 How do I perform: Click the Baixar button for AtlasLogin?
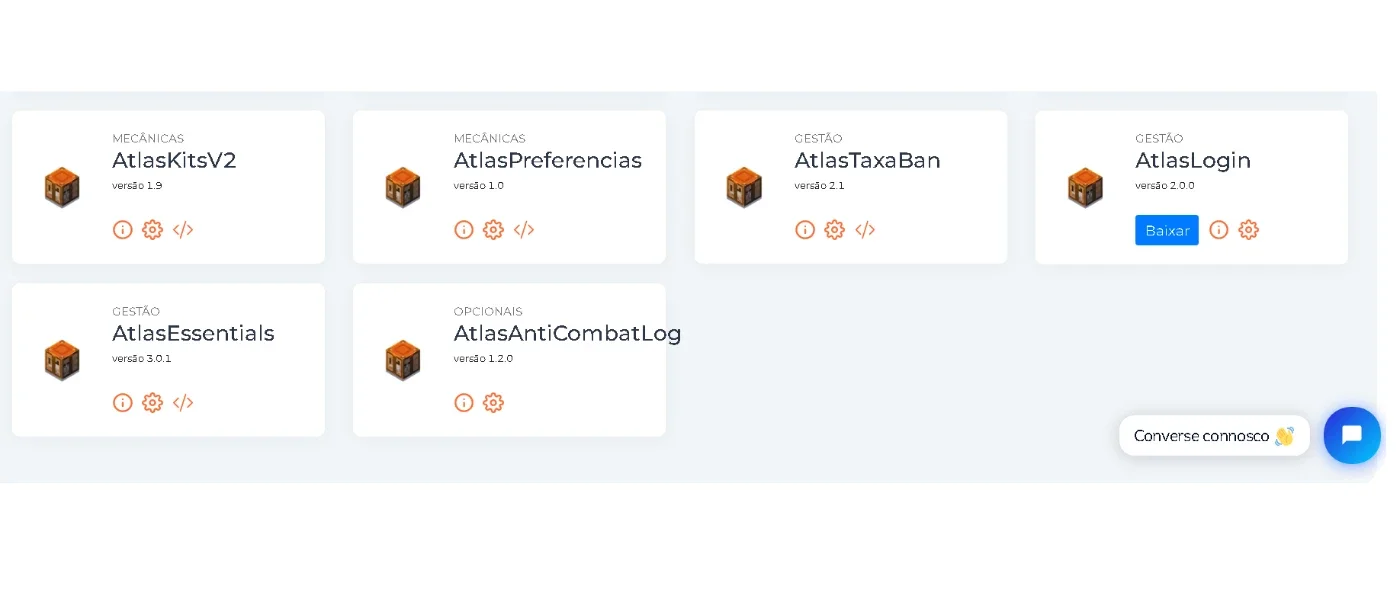(x=1167, y=230)
